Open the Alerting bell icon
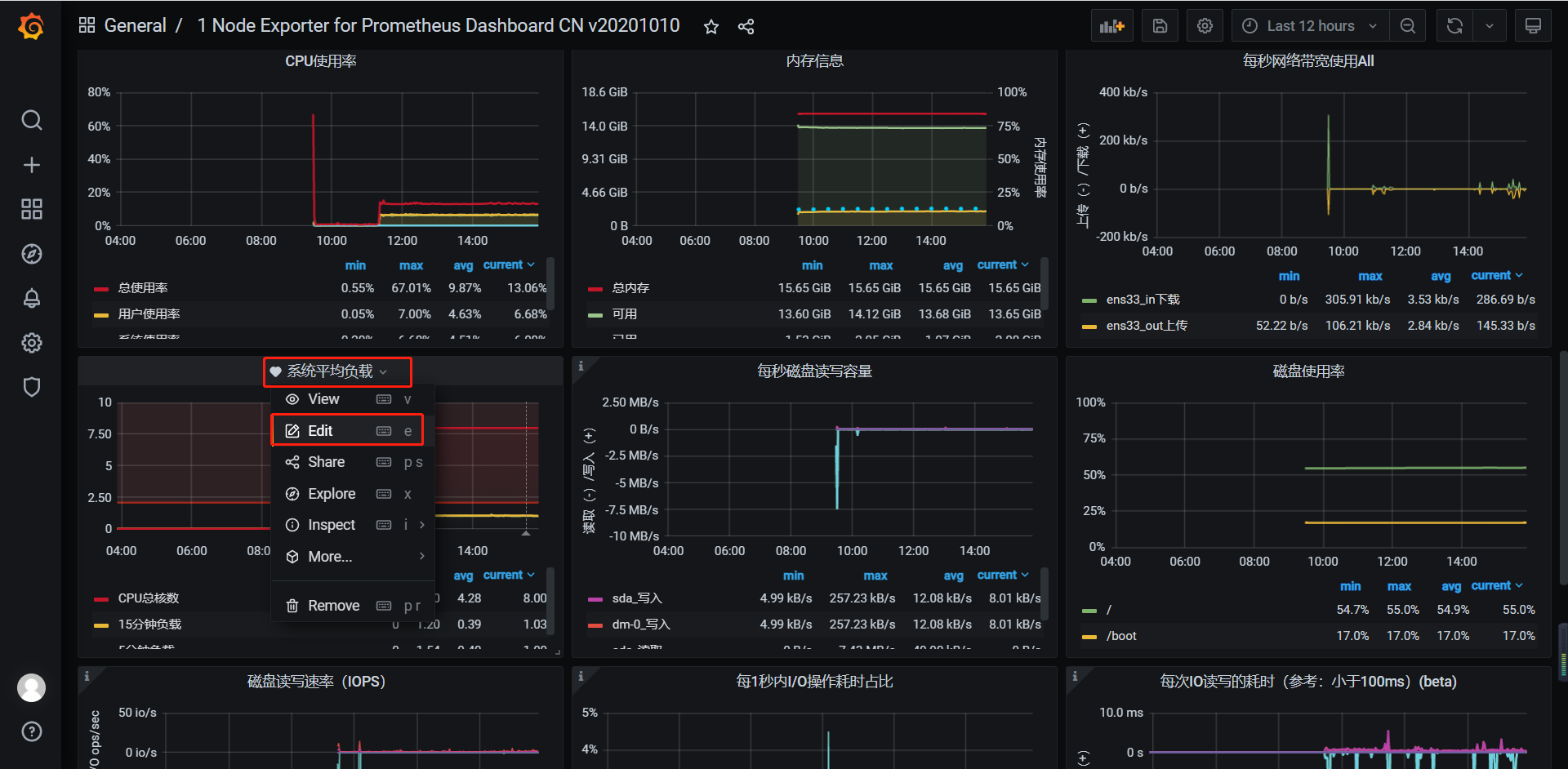Screen dimensions: 1568x769 [31, 298]
